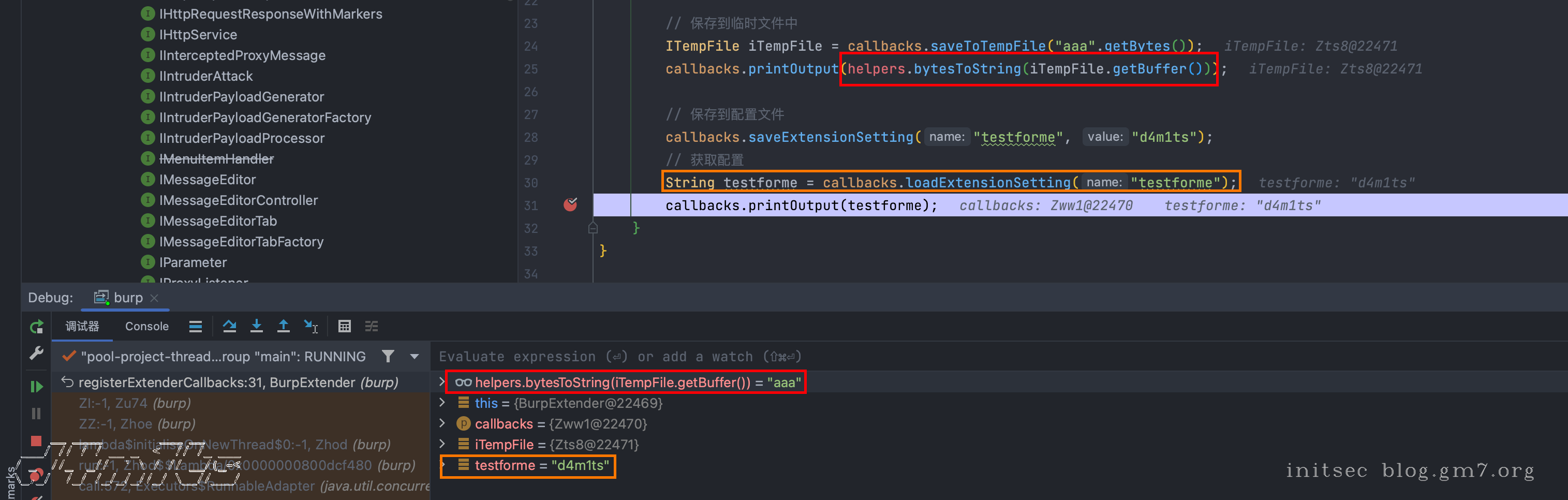Viewport: 1568px width, 500px height.
Task: Click the Rerun 'burp' debug icon
Action: (37, 327)
